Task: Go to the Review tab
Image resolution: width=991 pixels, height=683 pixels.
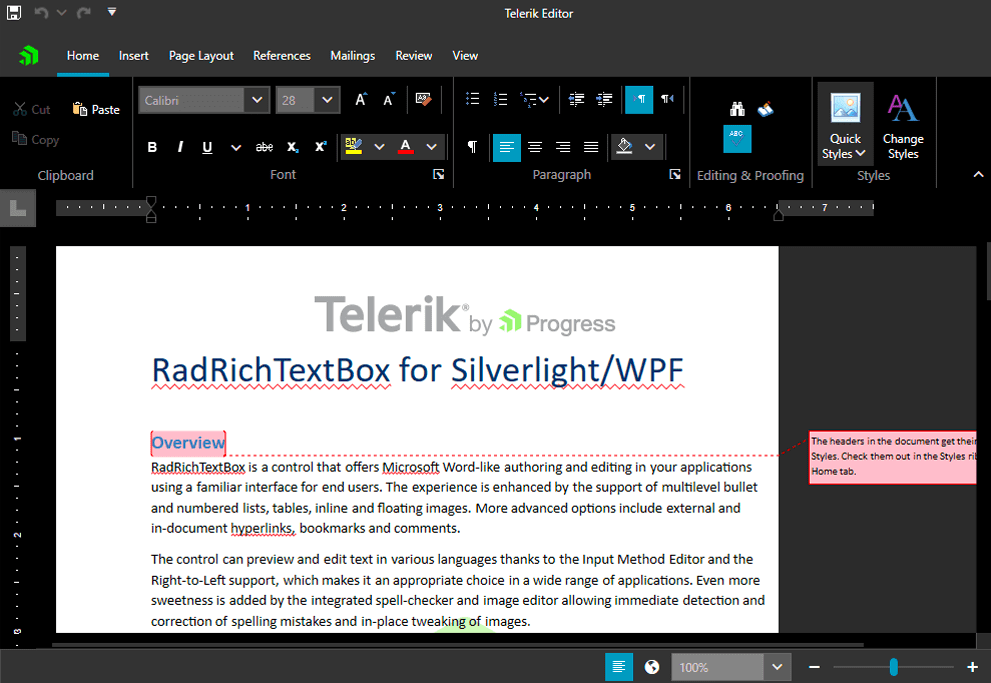Action: click(414, 56)
